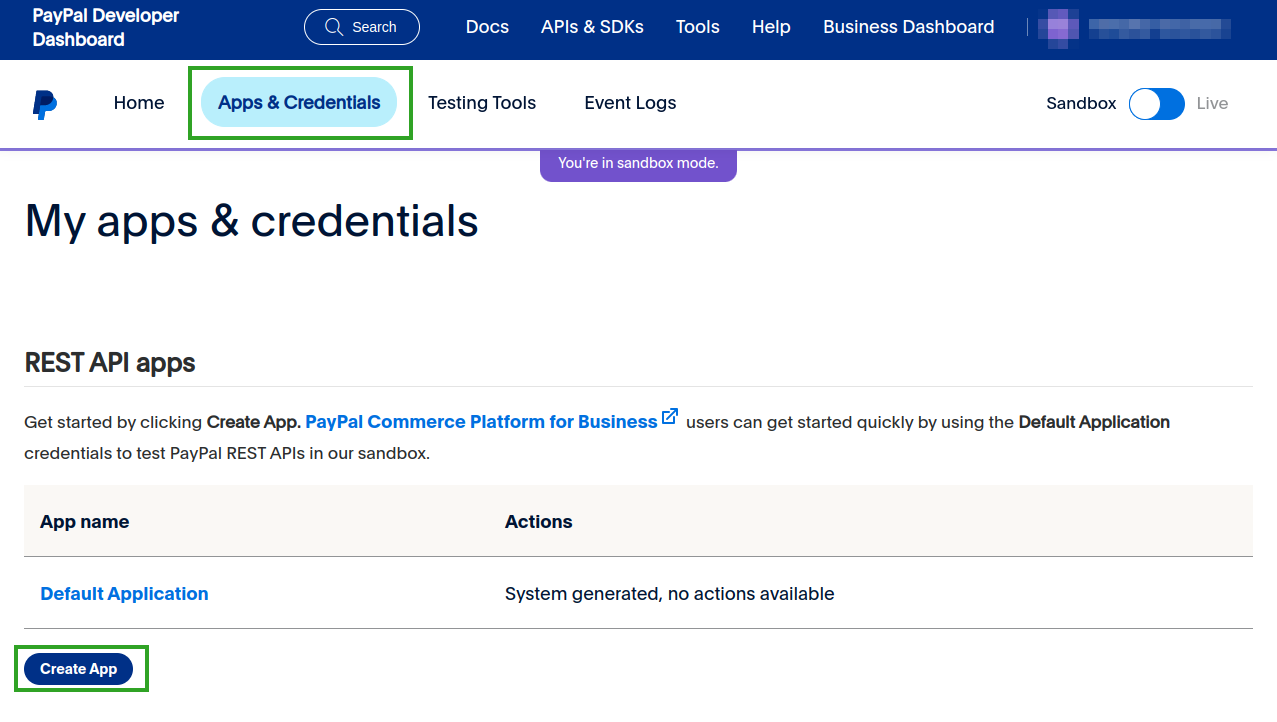Screen dimensions: 1277x722
Task: Select the Apps & Credentials tab
Action: tap(299, 102)
